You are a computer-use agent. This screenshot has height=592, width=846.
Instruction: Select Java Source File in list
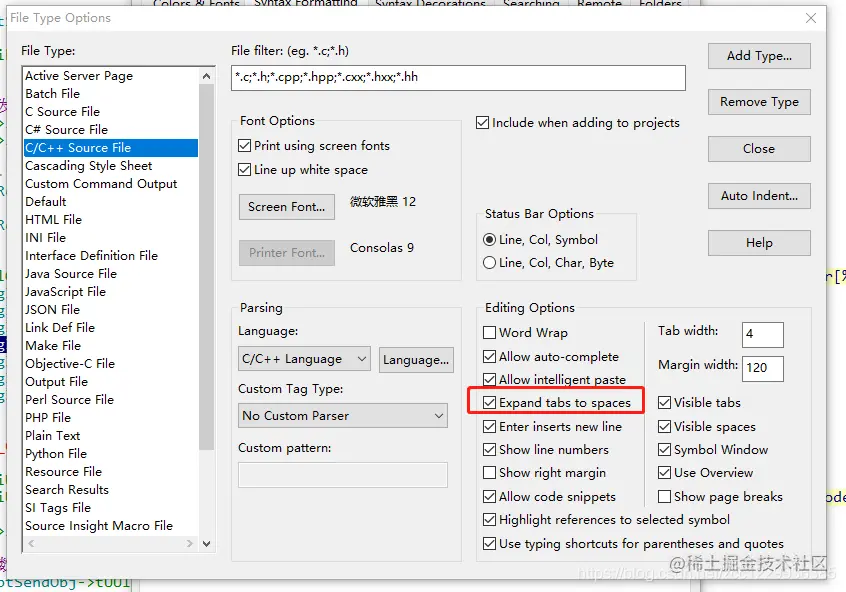111,274
